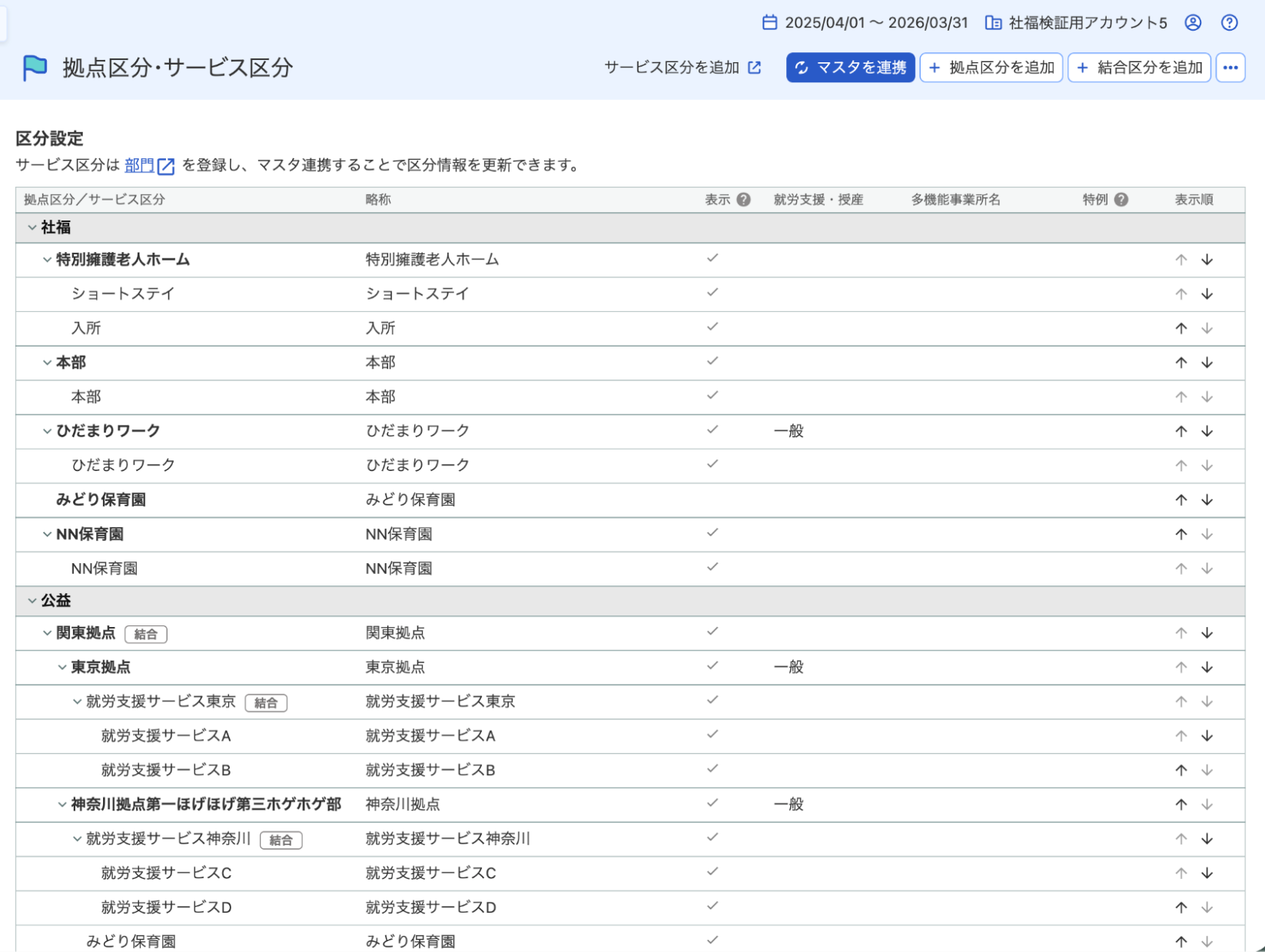Move 神奈川拠点 row up
This screenshot has height=952, width=1265.
[x=1181, y=804]
